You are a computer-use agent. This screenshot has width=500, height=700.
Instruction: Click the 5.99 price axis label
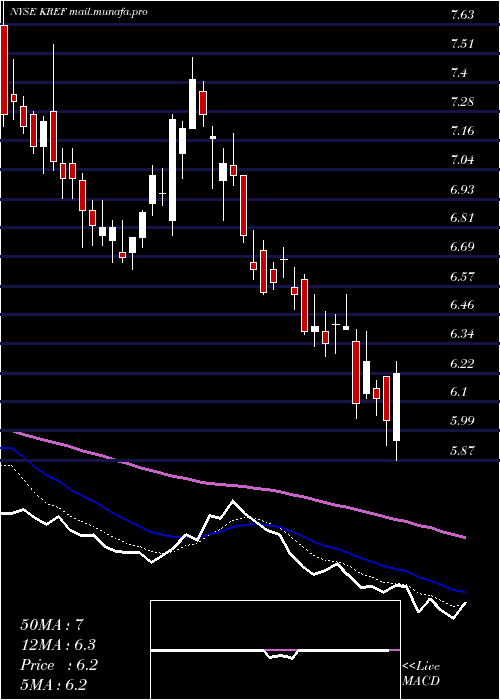point(462,421)
